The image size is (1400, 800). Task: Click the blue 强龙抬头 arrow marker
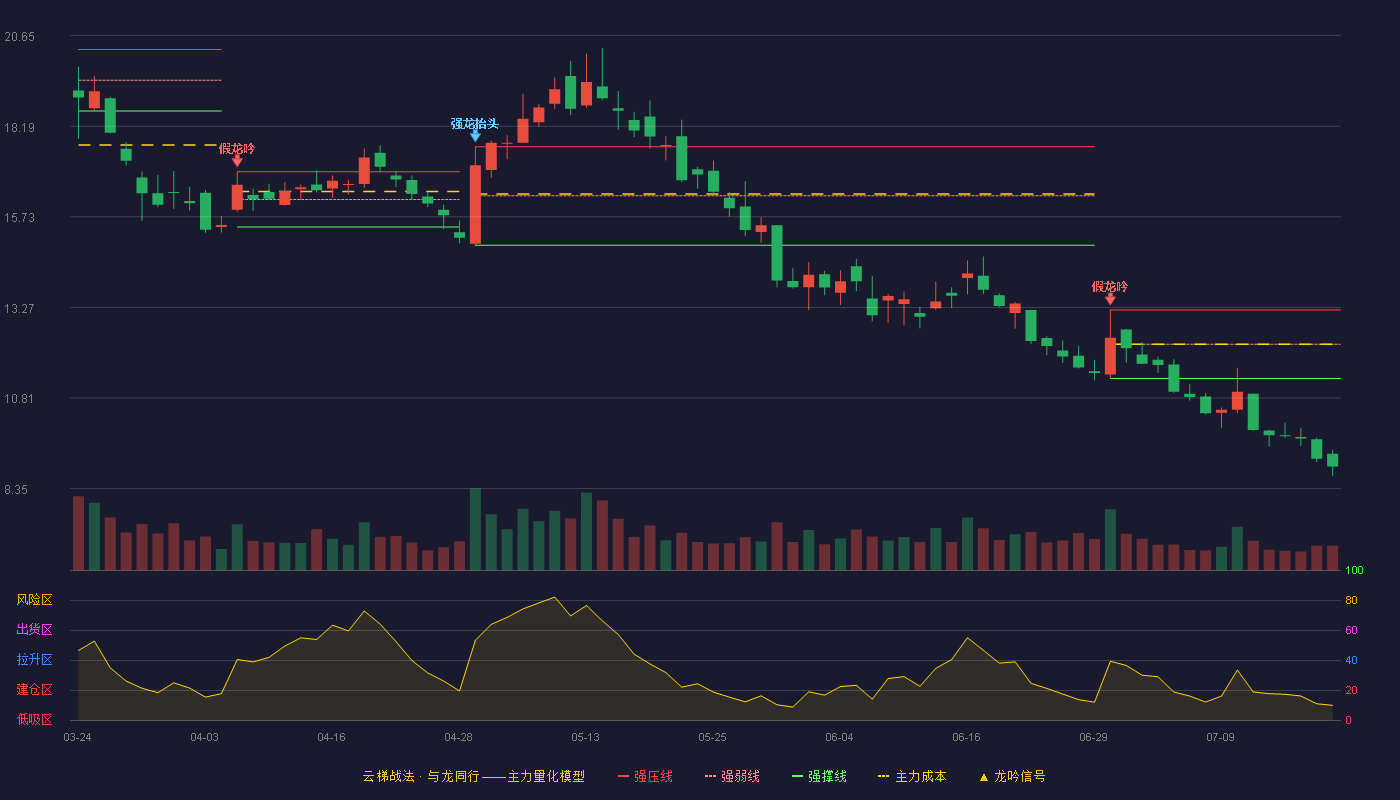point(475,136)
